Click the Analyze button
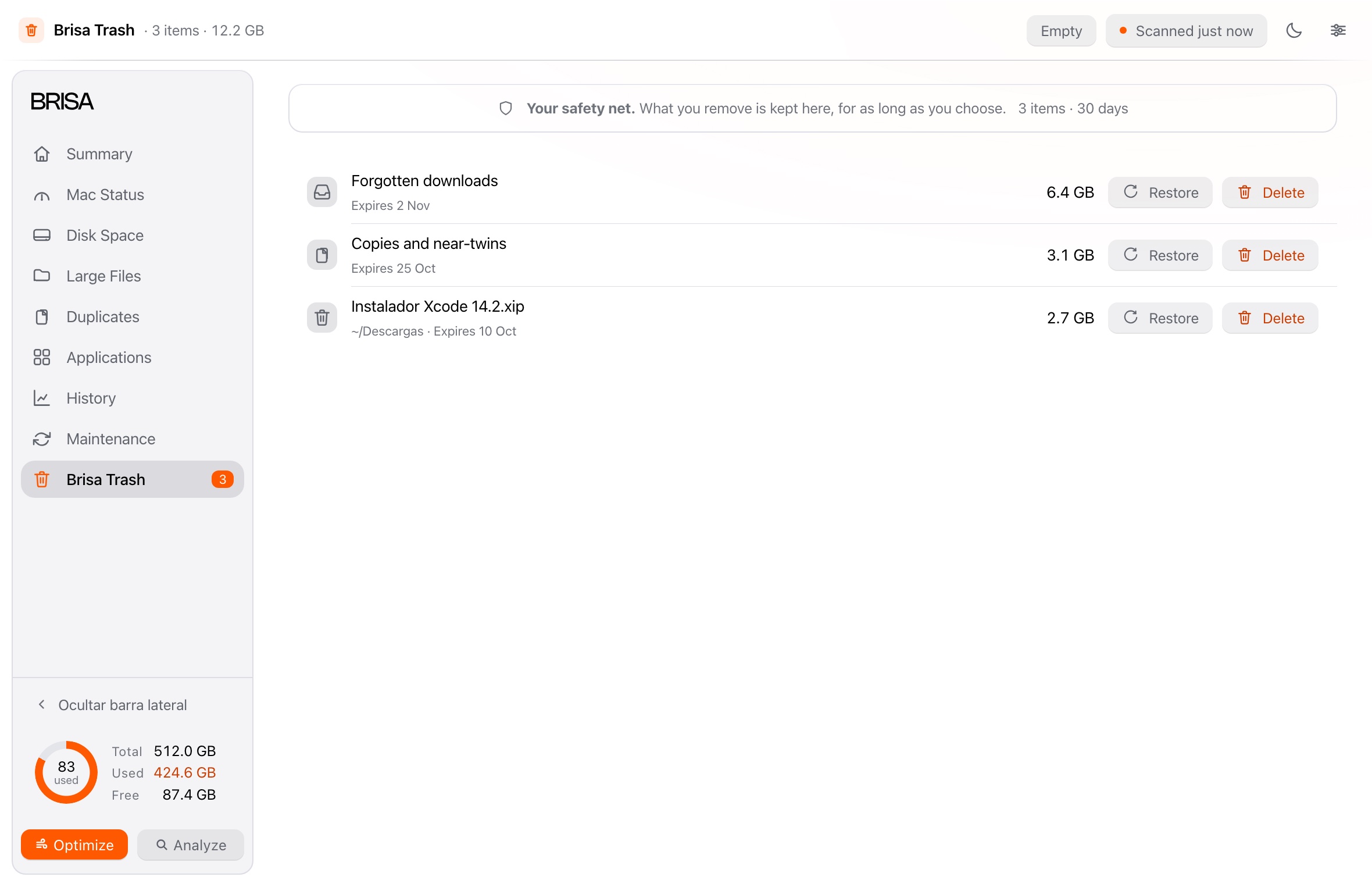 [191, 844]
